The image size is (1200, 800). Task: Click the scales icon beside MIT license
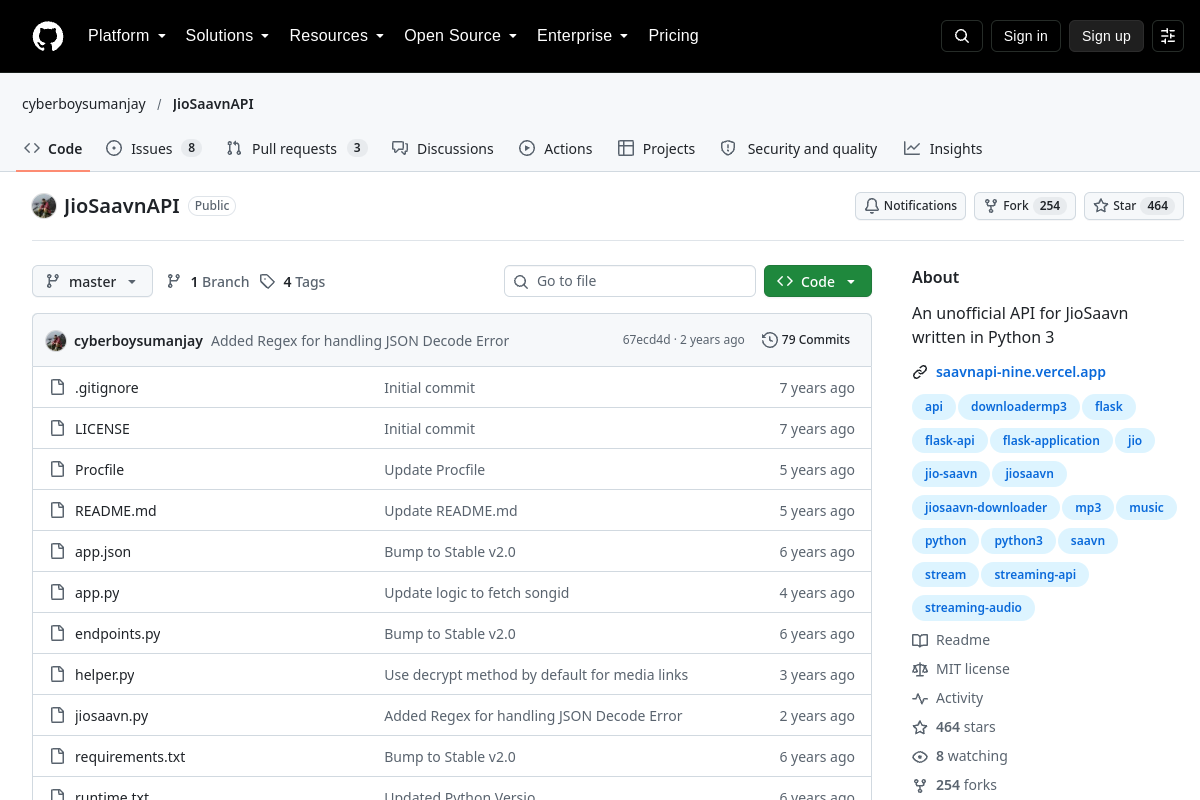click(920, 669)
